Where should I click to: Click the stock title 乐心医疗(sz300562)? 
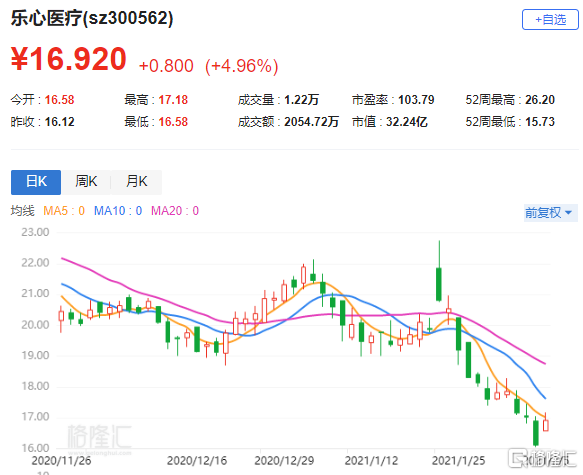tap(92, 18)
